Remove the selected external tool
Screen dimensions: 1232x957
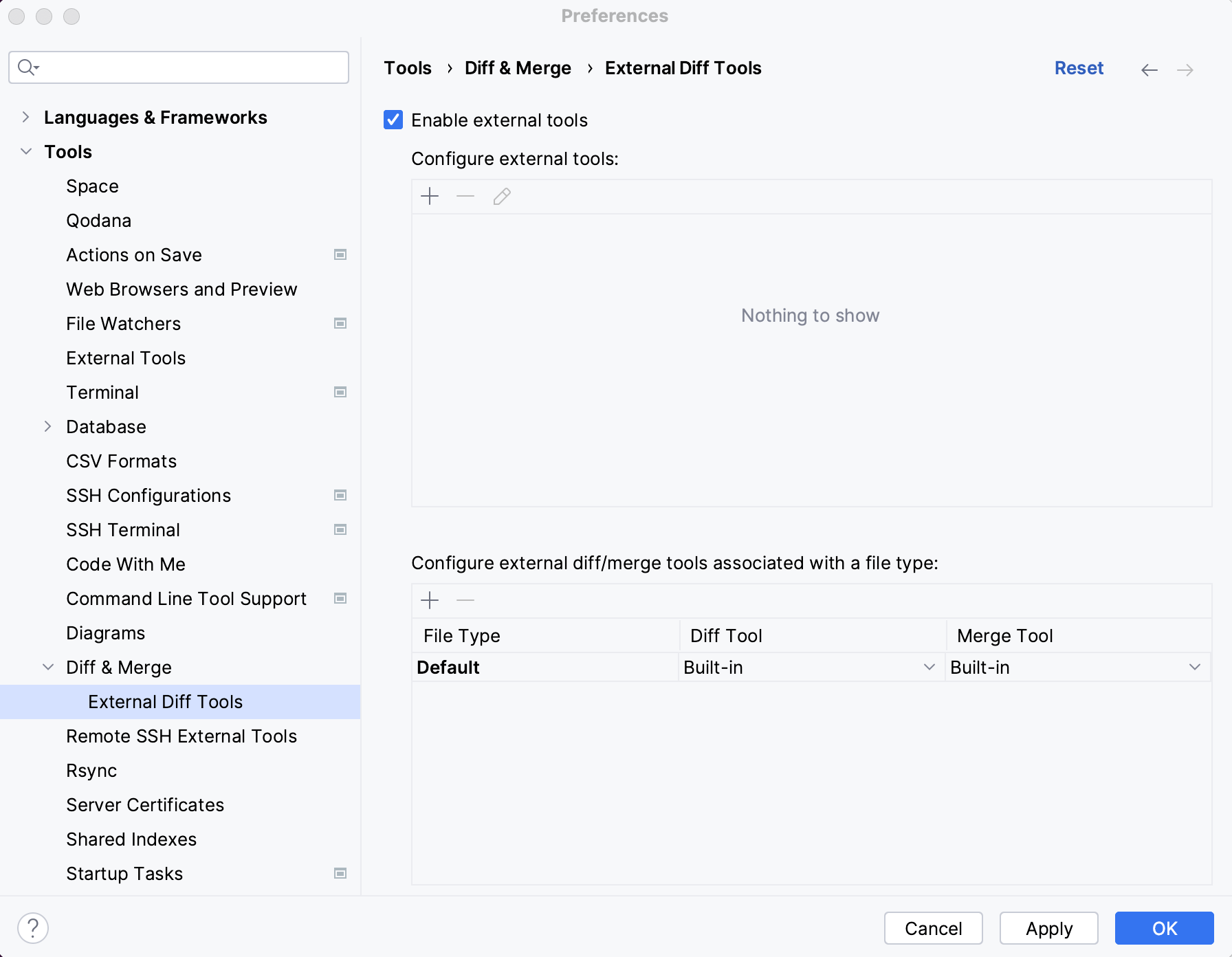pos(465,196)
